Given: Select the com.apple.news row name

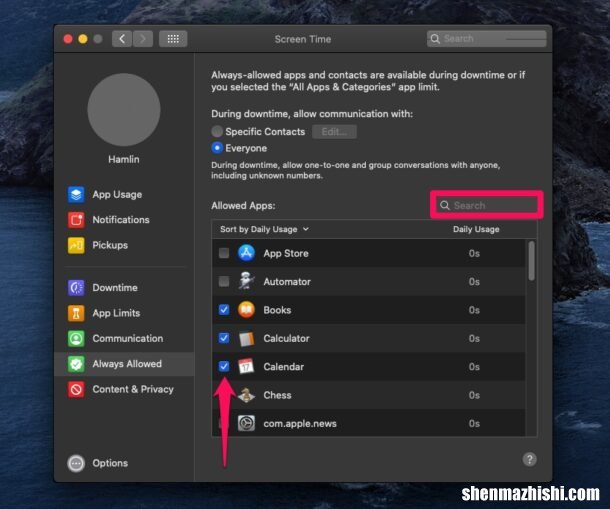Looking at the screenshot, I should (300, 423).
